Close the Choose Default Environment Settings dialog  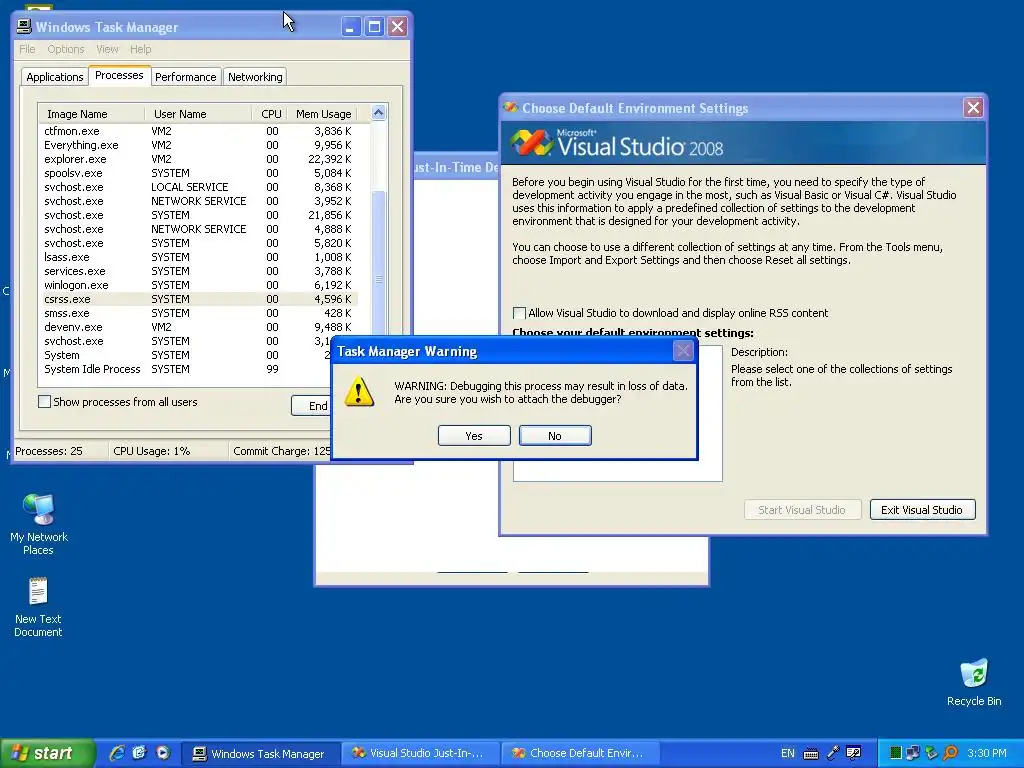[x=973, y=108]
